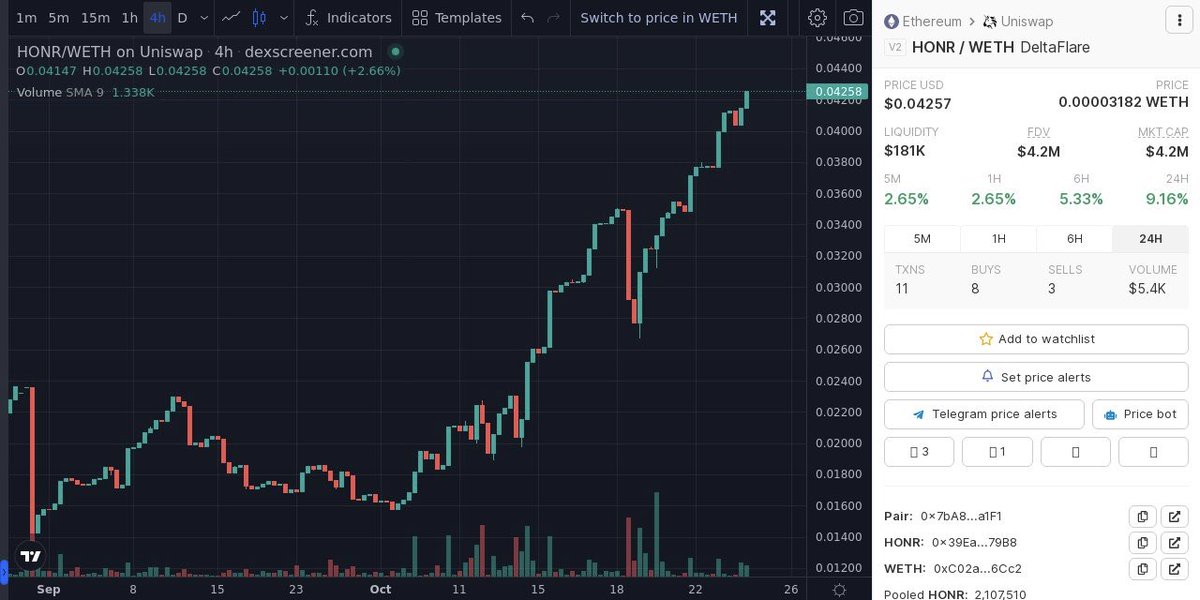Screen dimensions: 1200x600
Task: Add pair to watchlist
Action: click(x=1036, y=339)
